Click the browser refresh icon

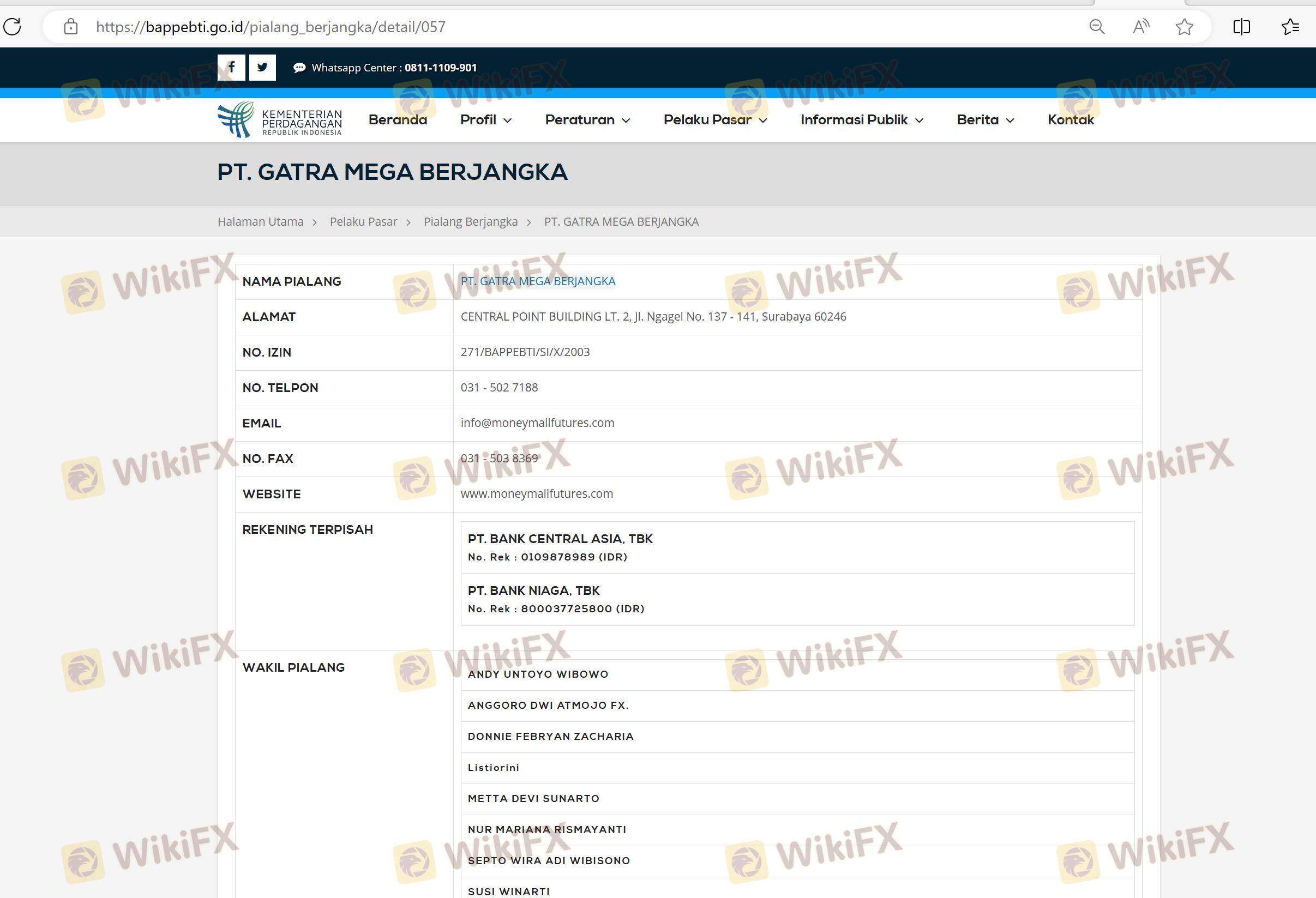click(13, 27)
